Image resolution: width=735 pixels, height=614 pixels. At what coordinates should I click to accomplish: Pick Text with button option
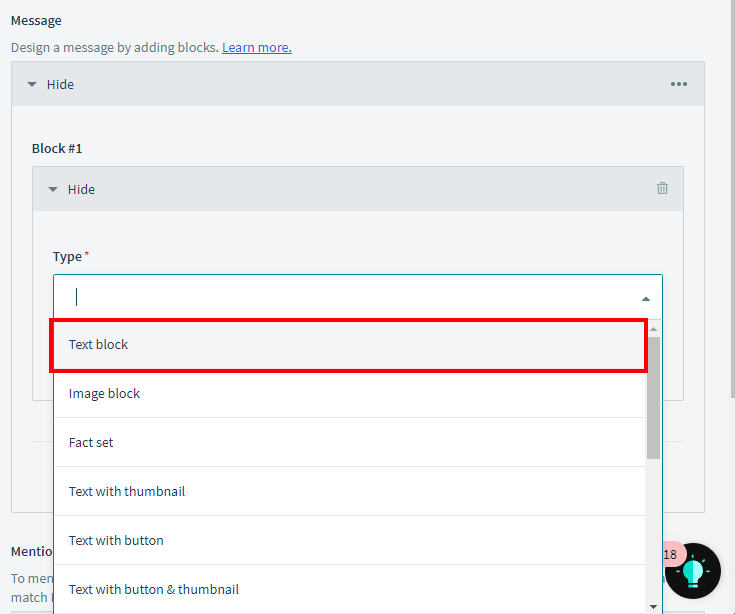(x=349, y=540)
